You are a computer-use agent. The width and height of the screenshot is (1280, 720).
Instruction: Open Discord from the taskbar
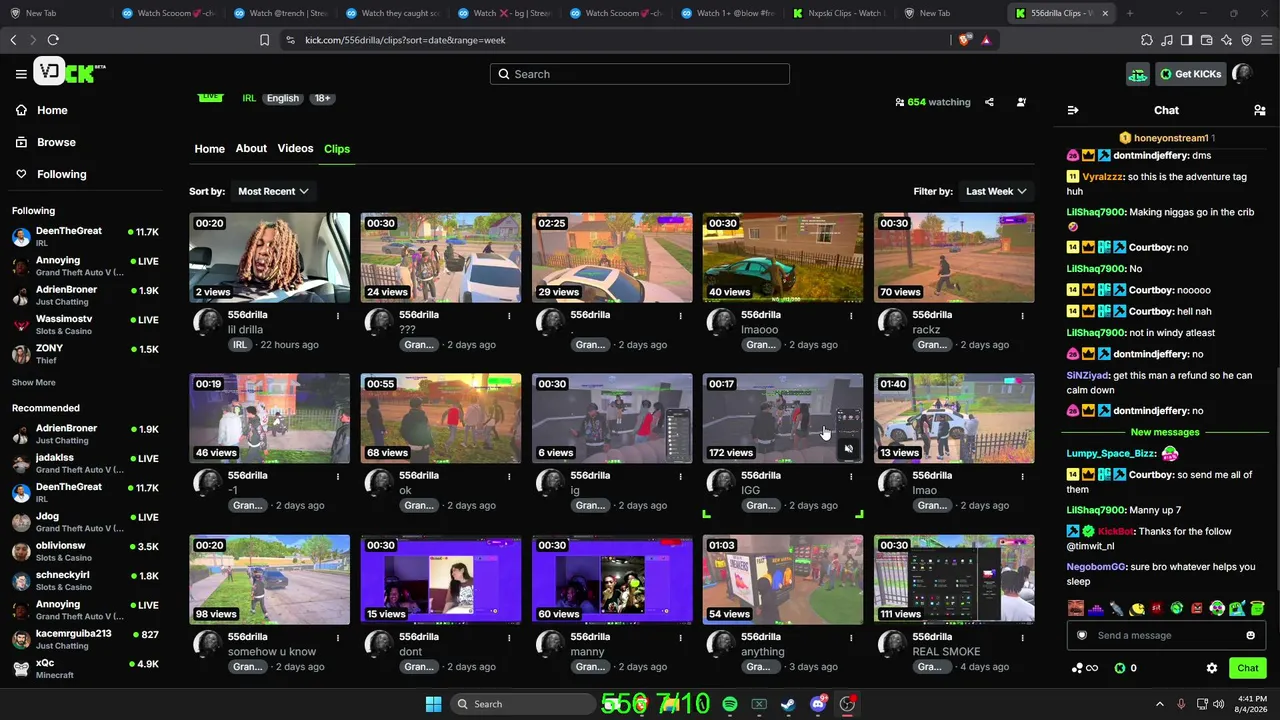tap(818, 704)
